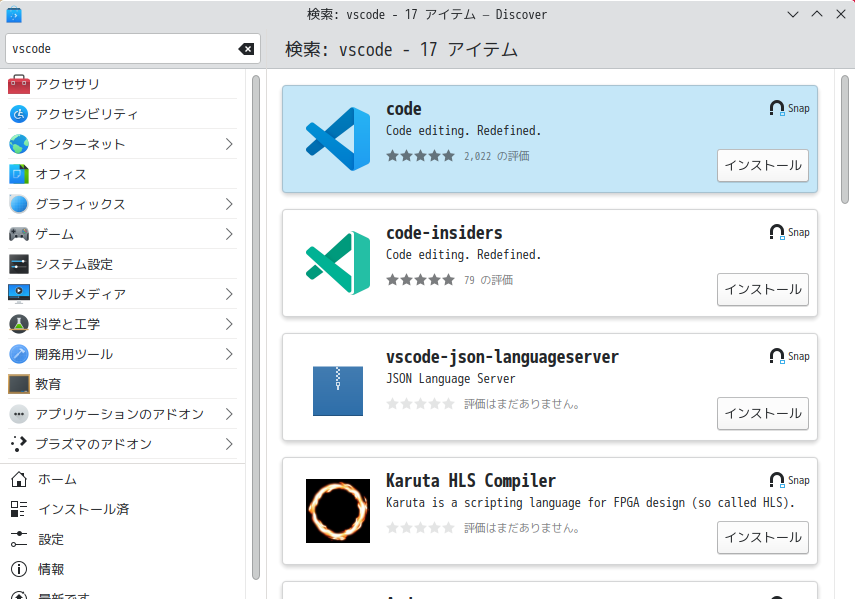This screenshot has width=855, height=599.
Task: Install the code snap
Action: 762,165
